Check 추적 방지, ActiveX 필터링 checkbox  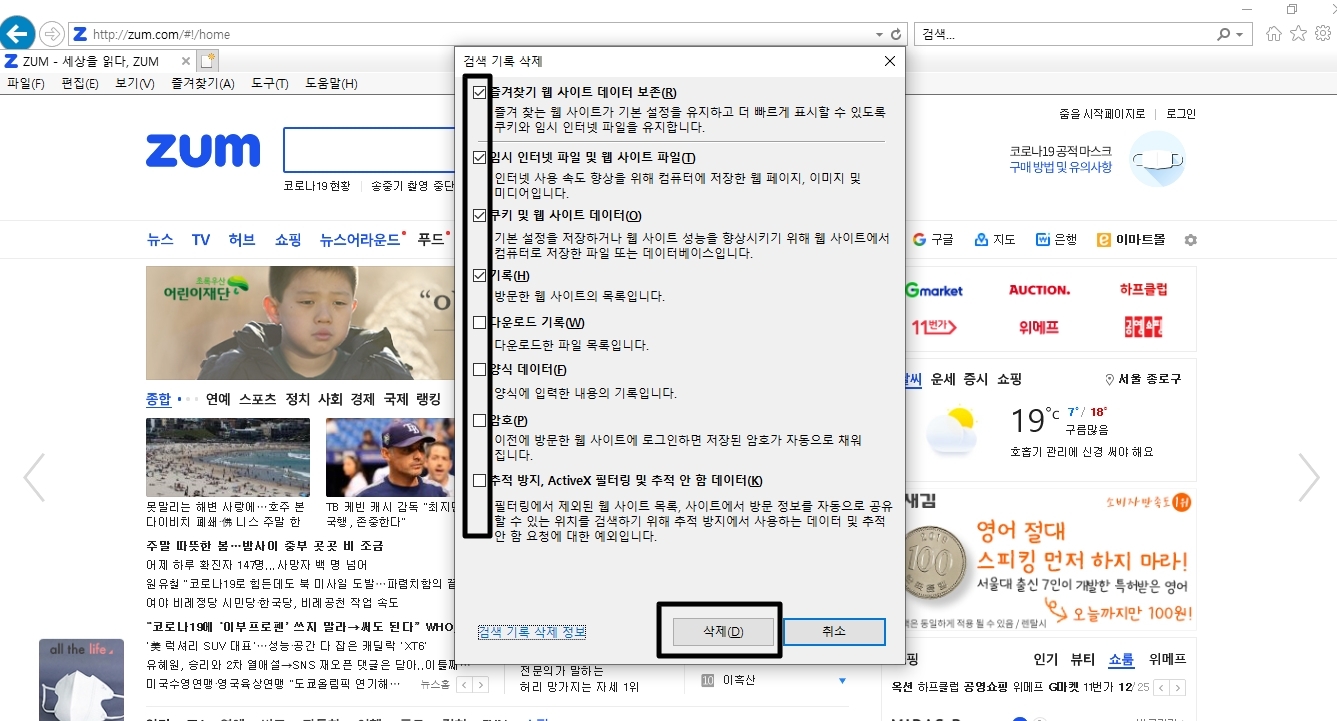(x=480, y=481)
